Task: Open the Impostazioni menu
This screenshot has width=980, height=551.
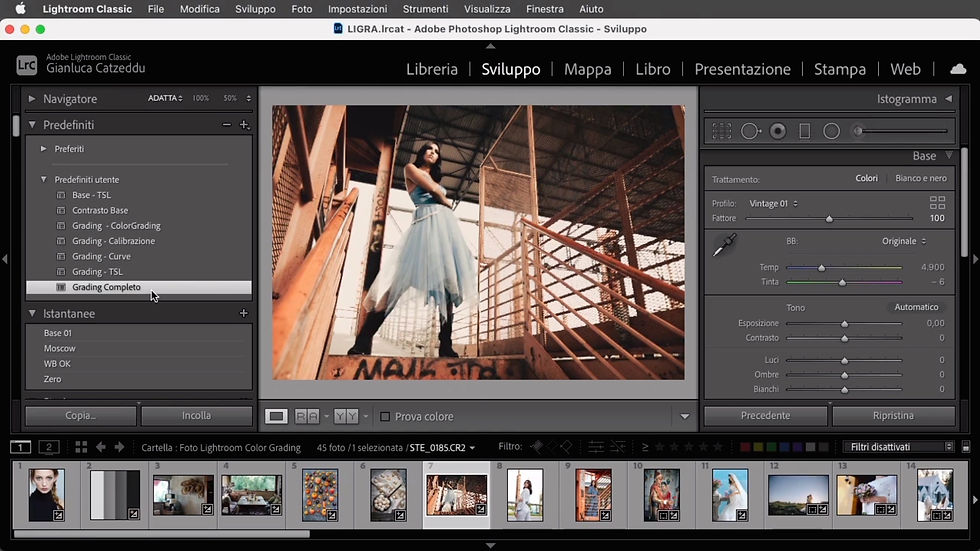Action: click(358, 9)
